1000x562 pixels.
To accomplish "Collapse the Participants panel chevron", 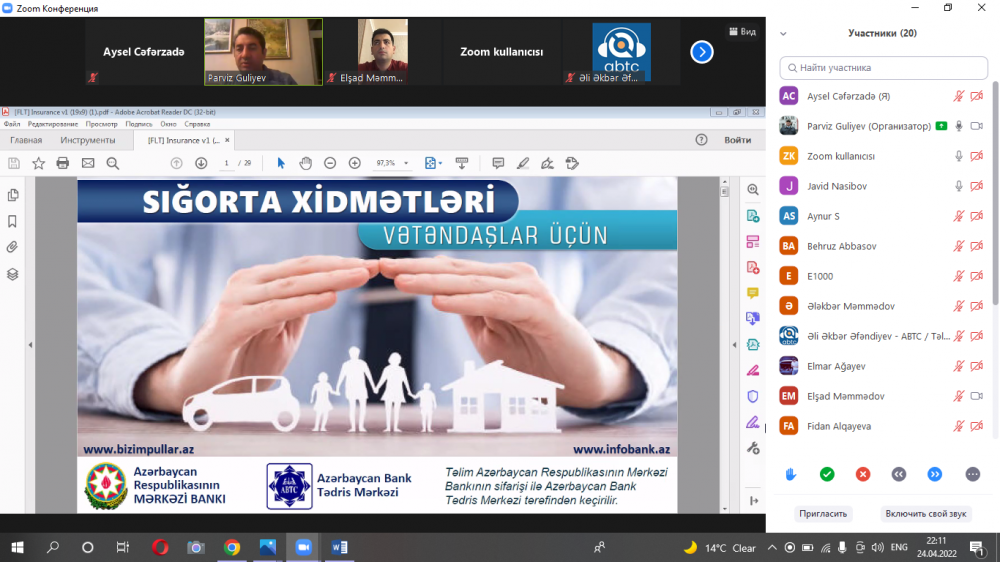I will pyautogui.click(x=783, y=34).
